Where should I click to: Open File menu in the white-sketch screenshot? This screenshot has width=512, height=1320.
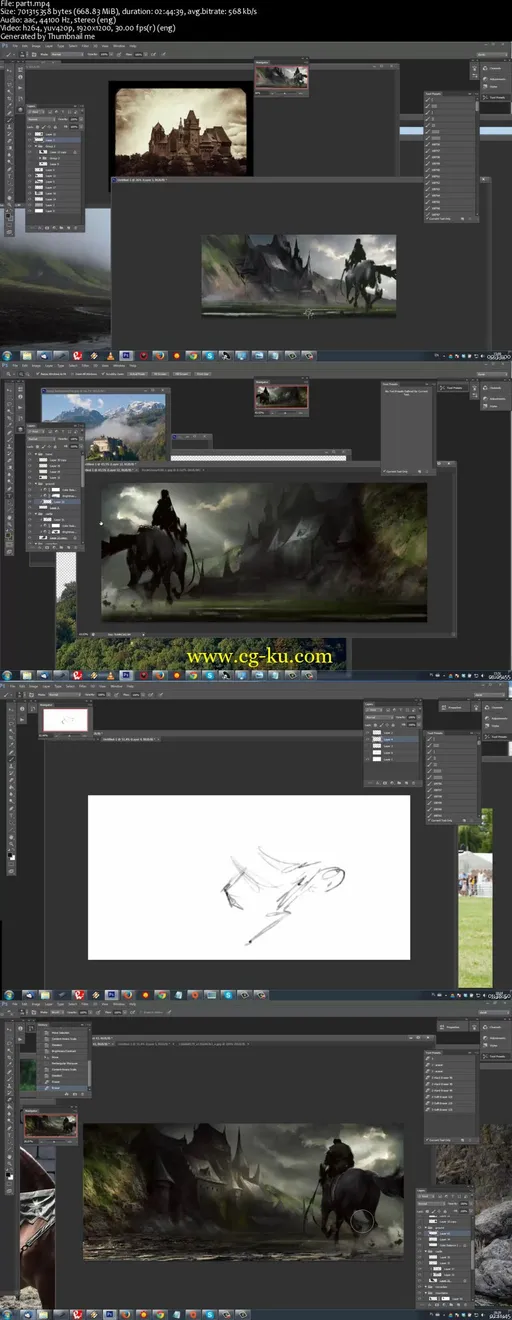pos(13,688)
